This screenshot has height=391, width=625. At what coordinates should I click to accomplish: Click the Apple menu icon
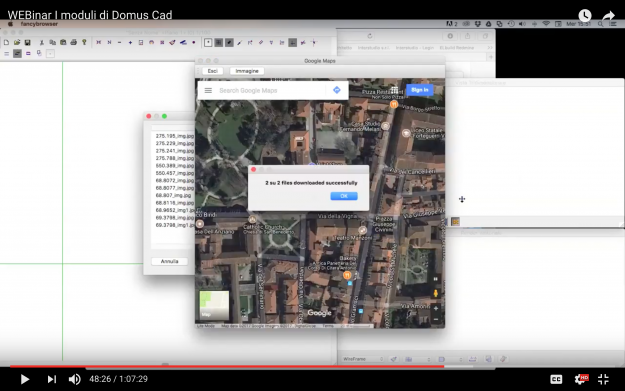coord(10,24)
